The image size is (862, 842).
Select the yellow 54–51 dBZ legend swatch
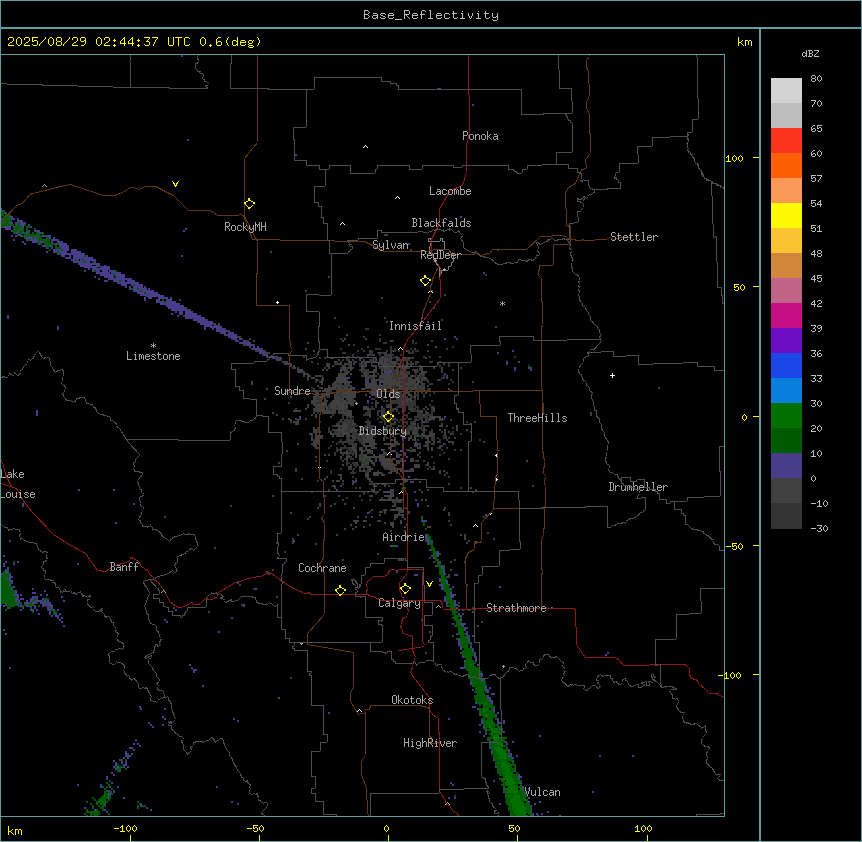click(786, 215)
